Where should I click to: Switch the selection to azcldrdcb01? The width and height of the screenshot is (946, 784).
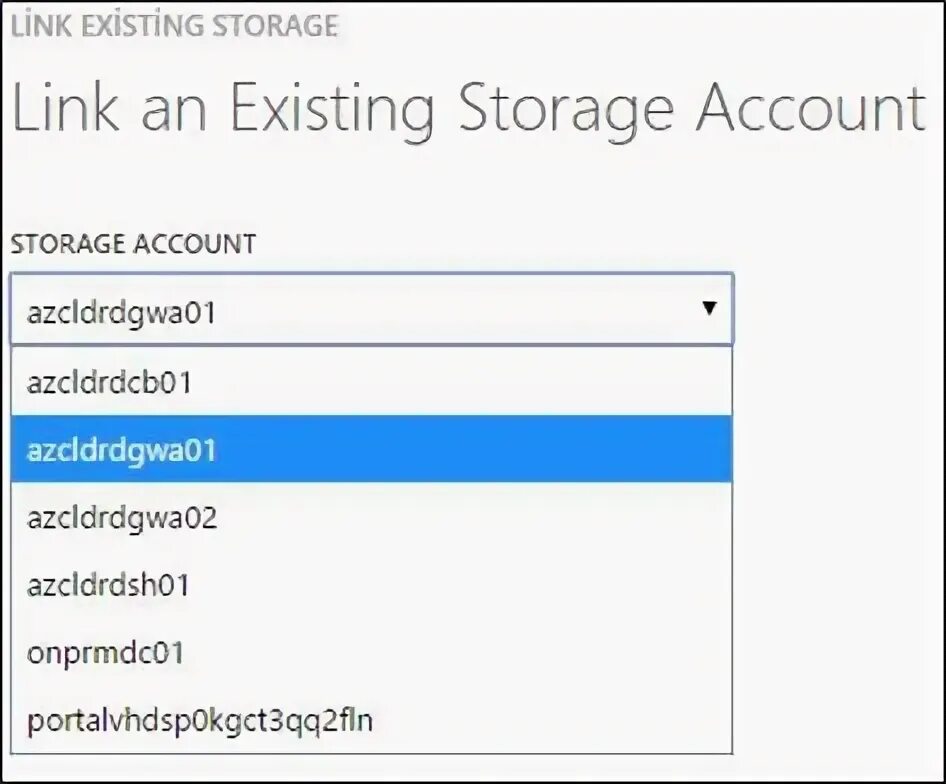click(x=110, y=382)
